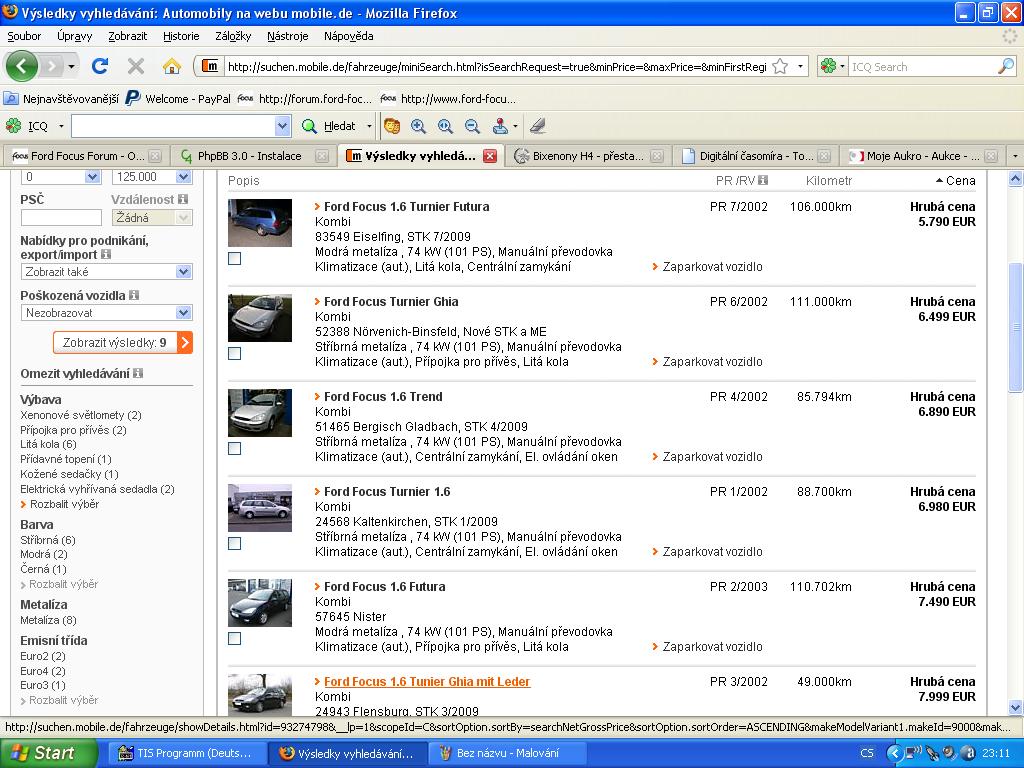Image resolution: width=1024 pixels, height=768 pixels.
Task: Bookmark this page with the star icon
Action: pos(780,66)
